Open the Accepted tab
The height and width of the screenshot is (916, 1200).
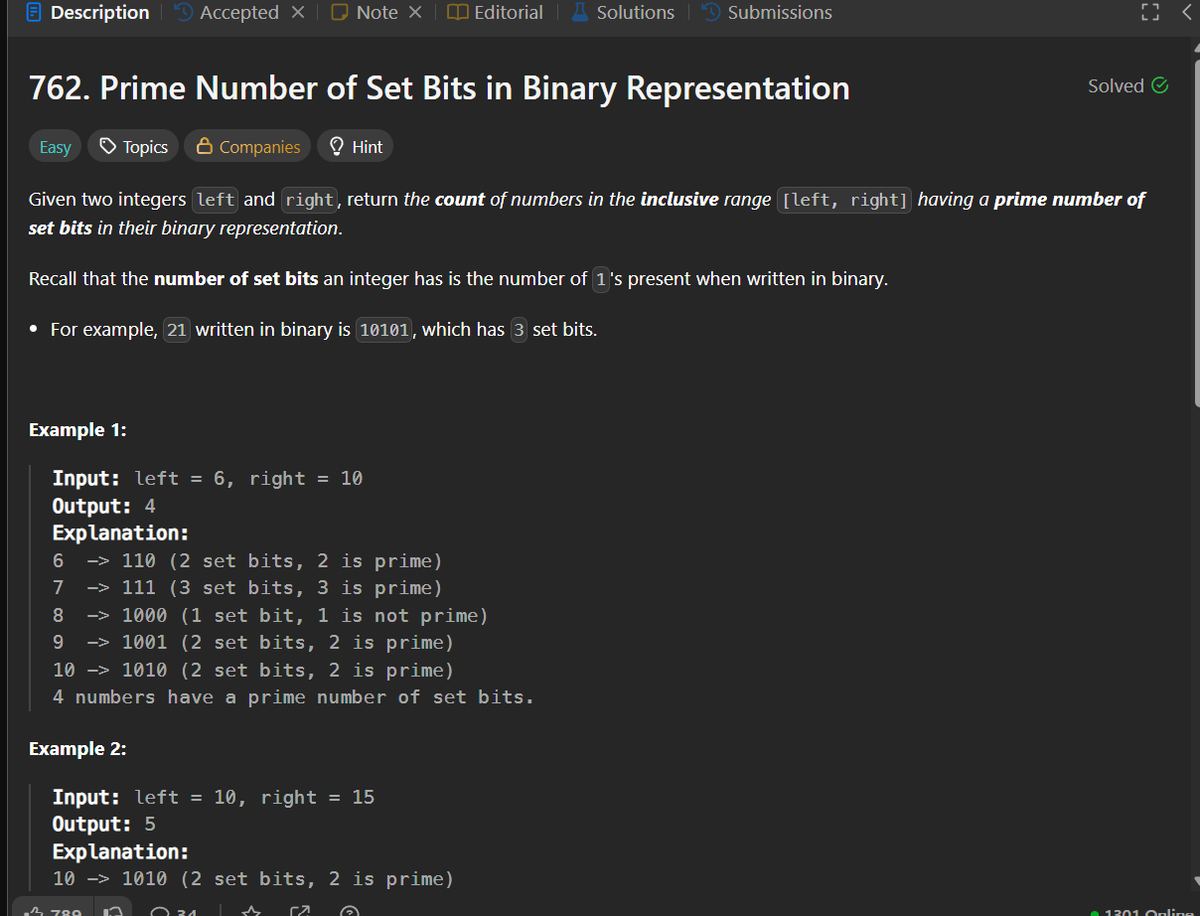[228, 13]
